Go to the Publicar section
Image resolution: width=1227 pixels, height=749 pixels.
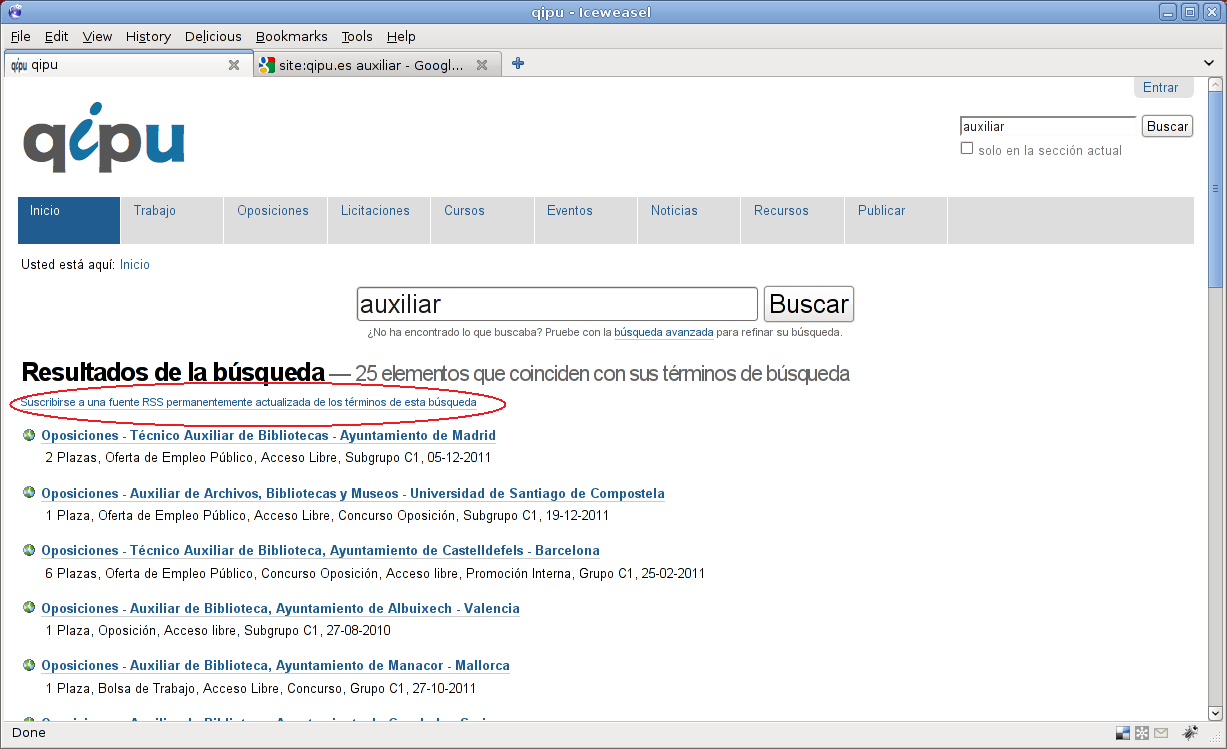click(897, 220)
